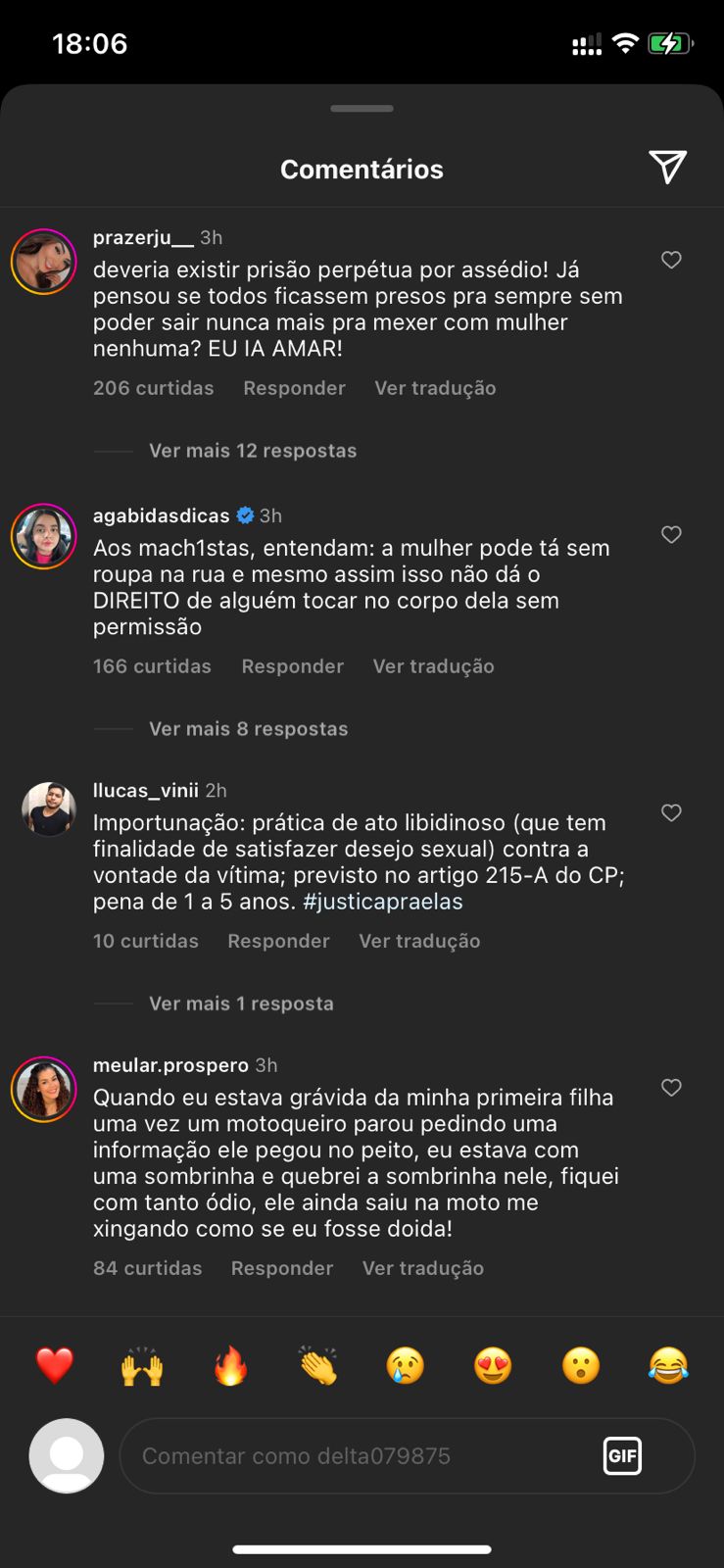
Task: Open agabidasdicas profile picture
Action: click(x=44, y=536)
